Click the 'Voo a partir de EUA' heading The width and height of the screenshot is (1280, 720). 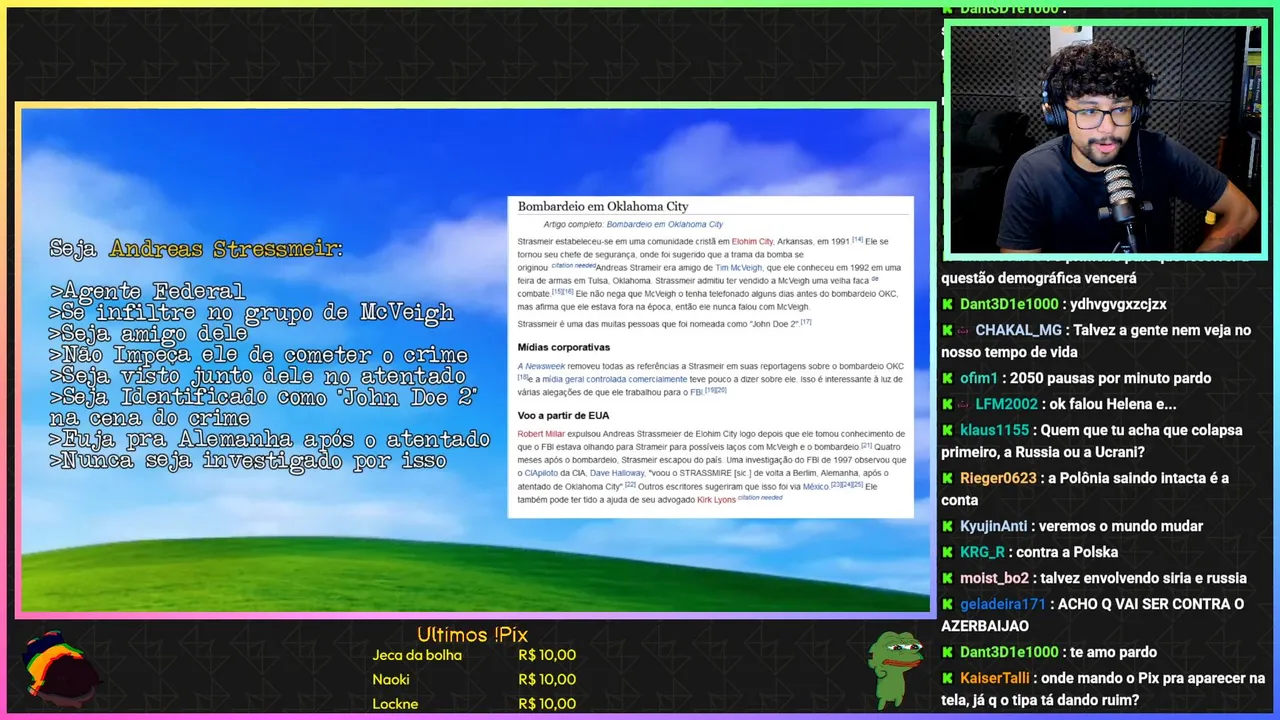[563, 415]
